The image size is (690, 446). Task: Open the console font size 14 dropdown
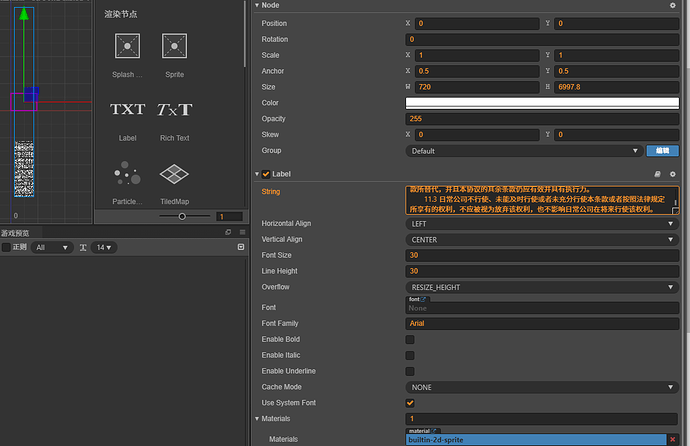(104, 248)
